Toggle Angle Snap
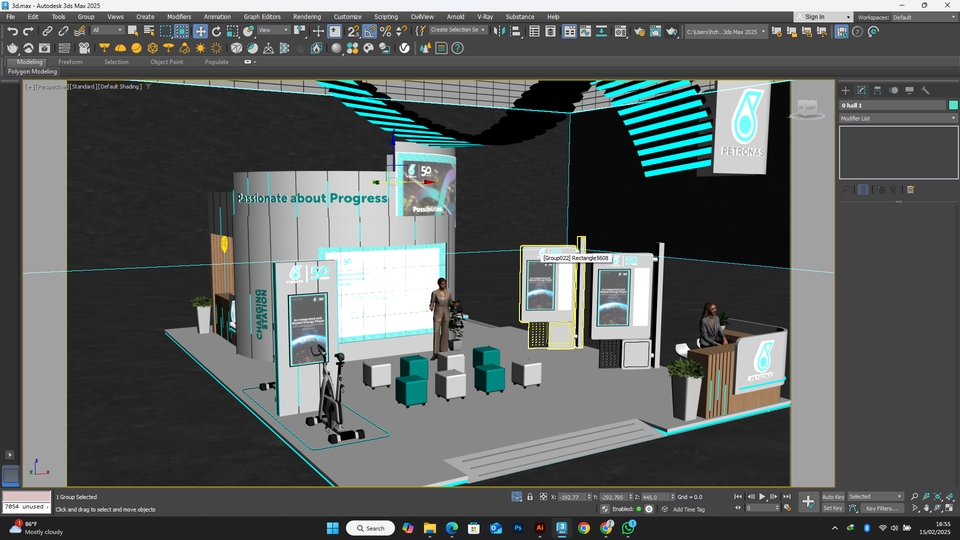Viewport: 960px width, 540px height. (x=369, y=31)
